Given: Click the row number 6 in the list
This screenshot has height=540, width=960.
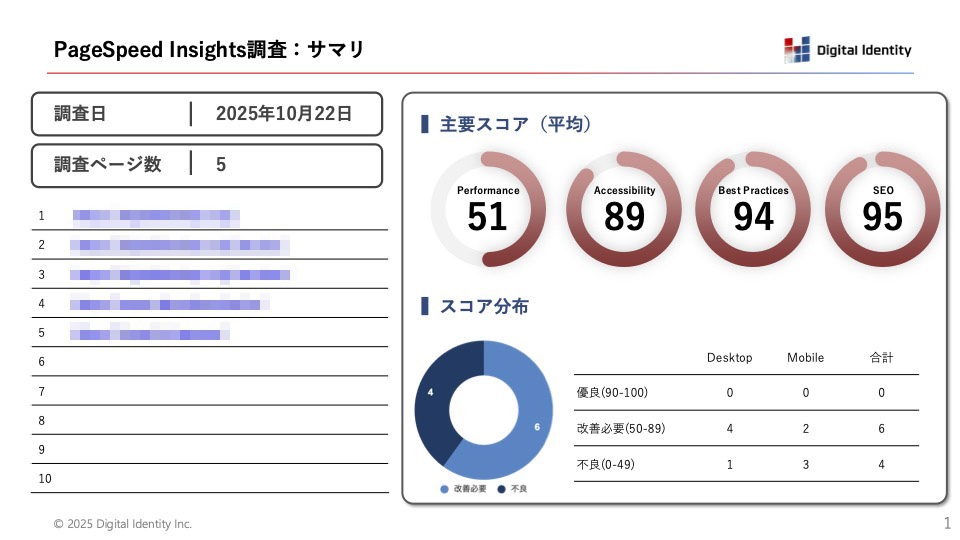Looking at the screenshot, I should pyautogui.click(x=41, y=362).
